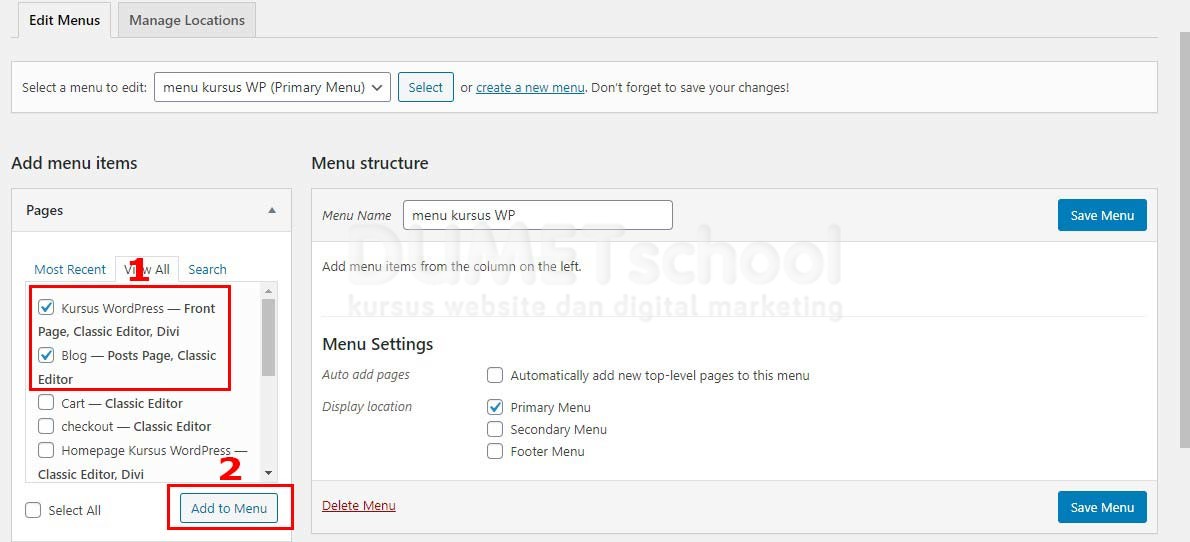Image resolution: width=1190 pixels, height=542 pixels.
Task: Click the pages list scrollbar thumb
Action: pyautogui.click(x=268, y=337)
